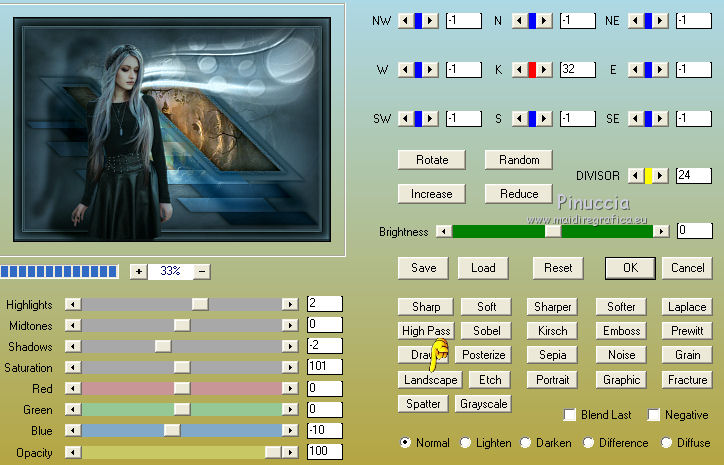Apply the Landscape preset
Viewport: 724px width, 465px height.
point(430,380)
